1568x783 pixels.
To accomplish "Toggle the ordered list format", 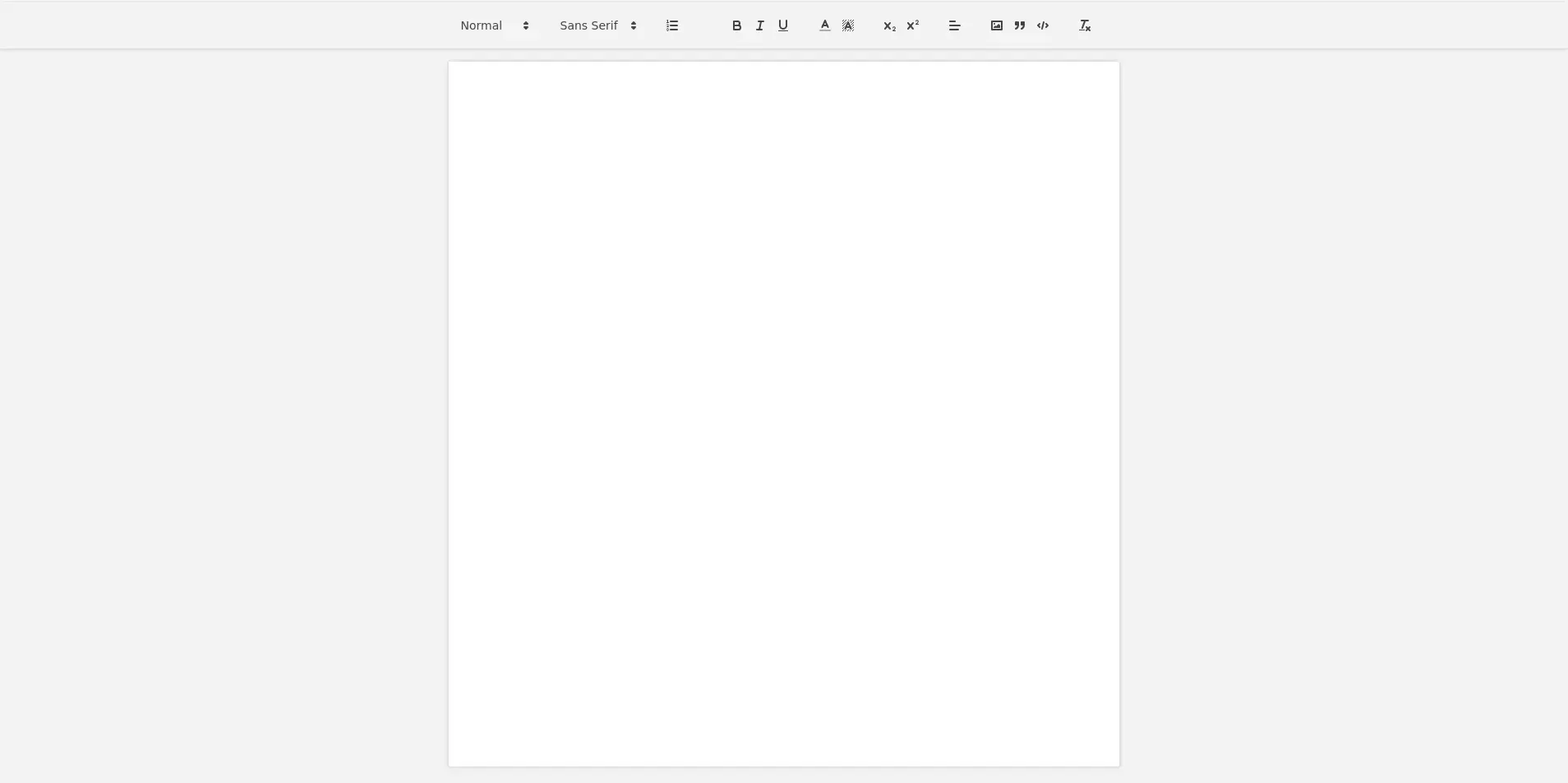I will [672, 25].
